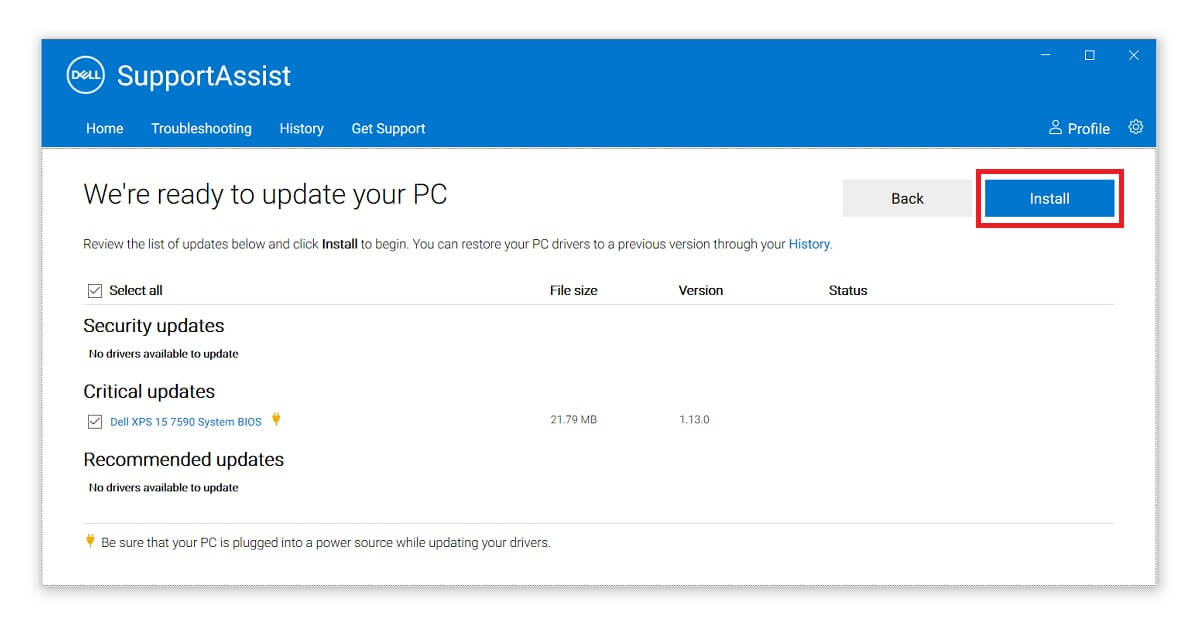Close the SupportAssist window
The image size is (1200, 630).
(x=1134, y=55)
